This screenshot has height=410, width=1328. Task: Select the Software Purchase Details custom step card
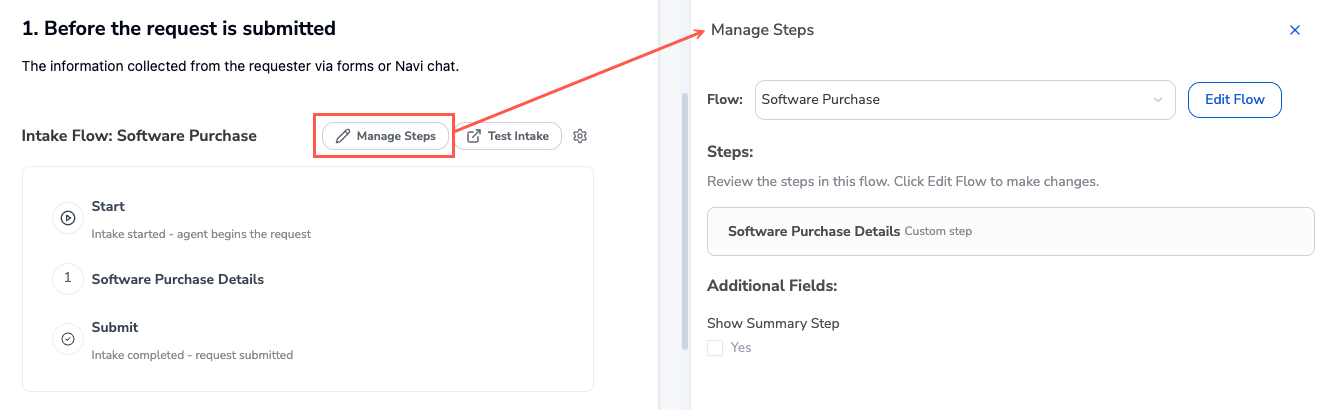[1011, 231]
